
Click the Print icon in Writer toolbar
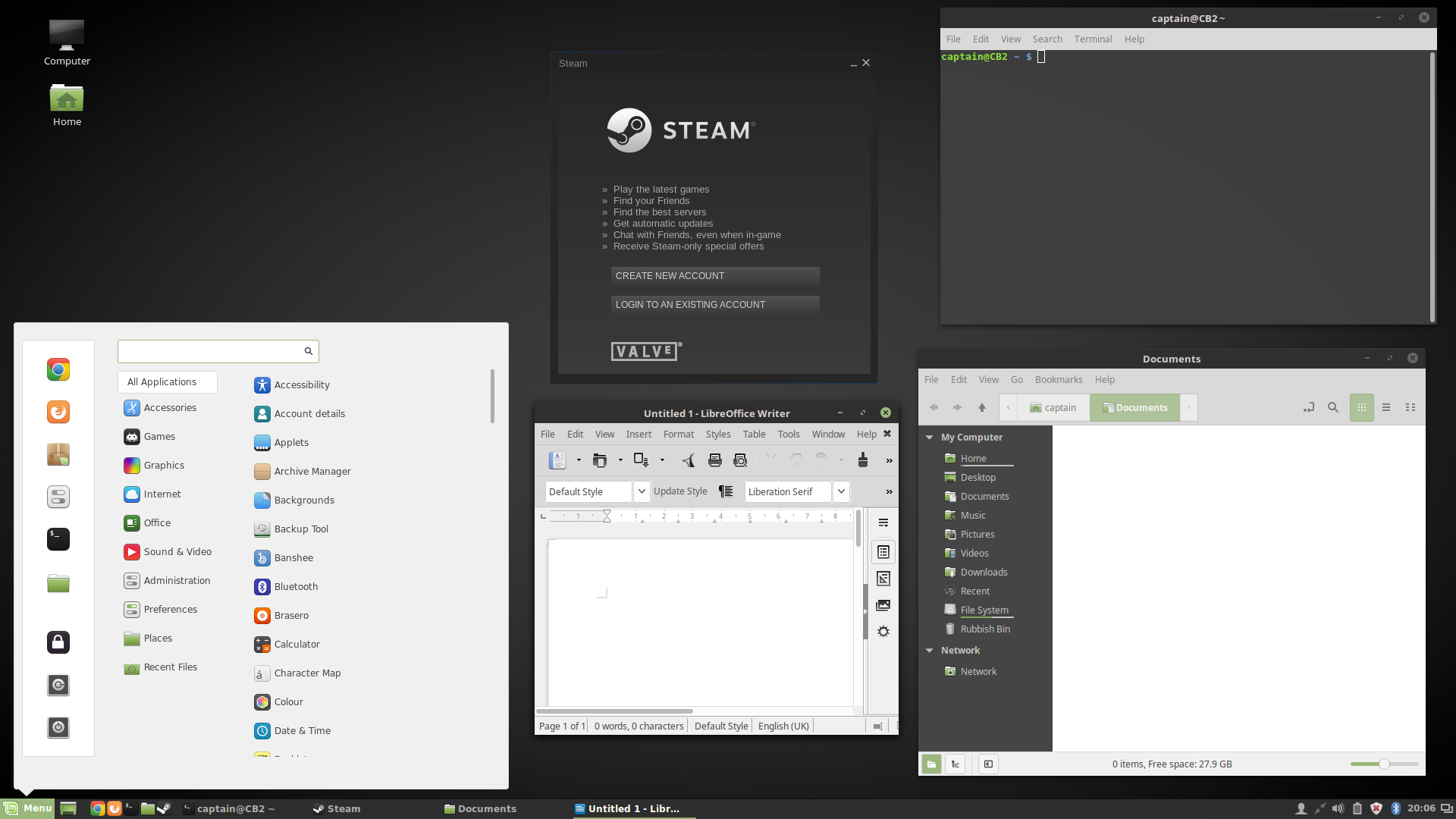click(x=714, y=460)
